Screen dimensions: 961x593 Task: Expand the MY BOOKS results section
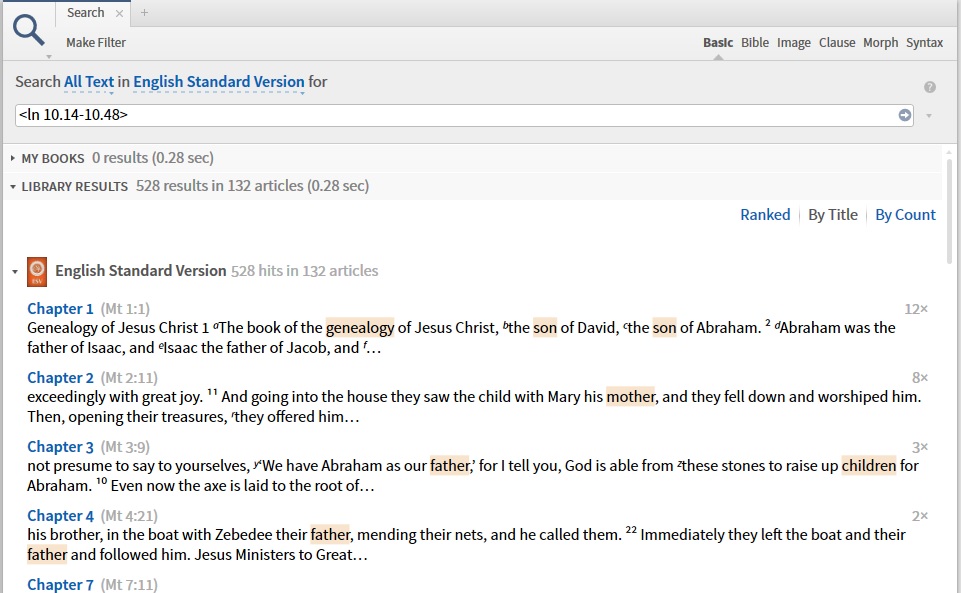tap(12, 158)
